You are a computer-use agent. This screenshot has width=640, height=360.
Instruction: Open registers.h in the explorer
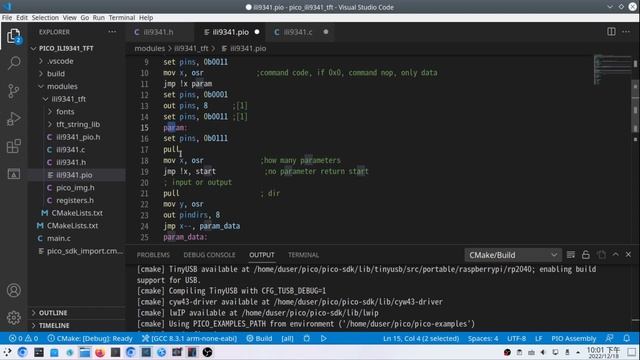tap(75, 200)
